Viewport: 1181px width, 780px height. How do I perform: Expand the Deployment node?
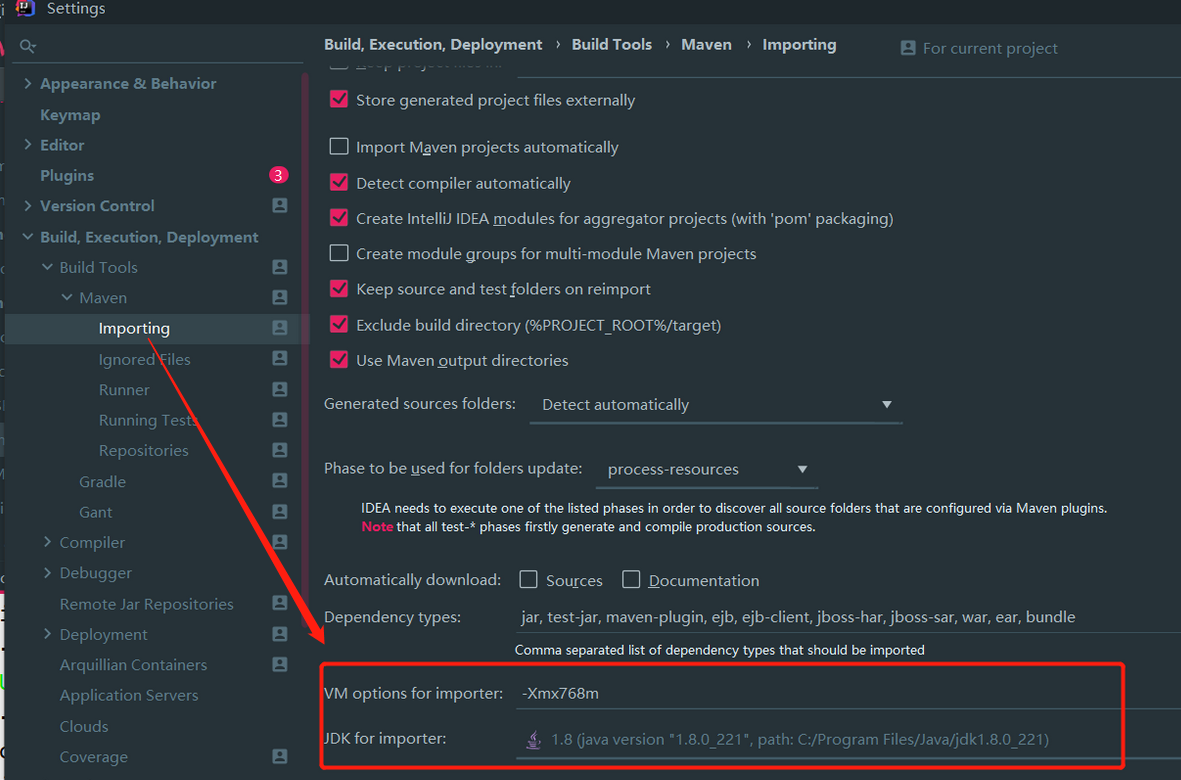(47, 634)
